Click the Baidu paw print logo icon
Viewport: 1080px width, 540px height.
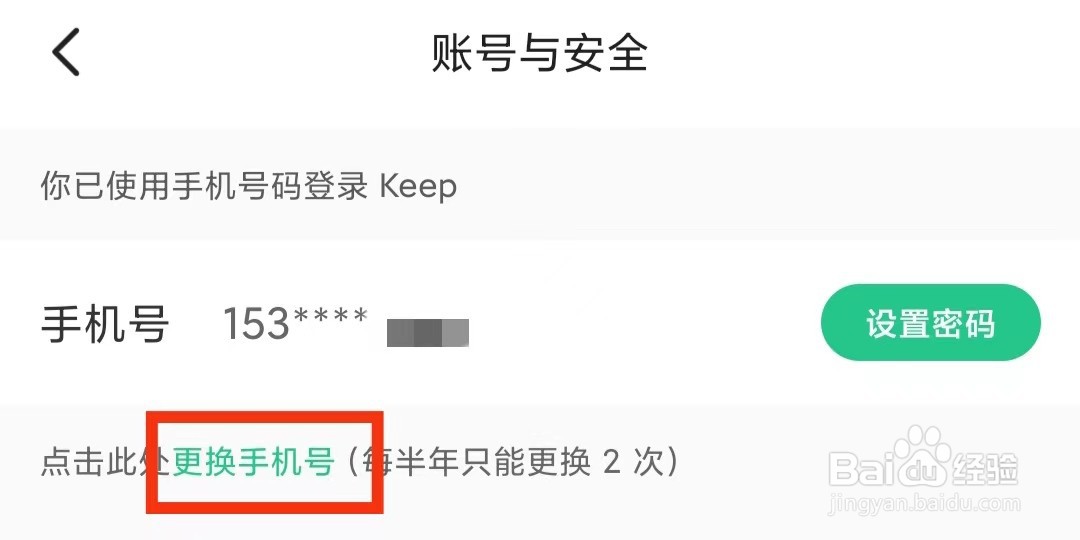923,455
